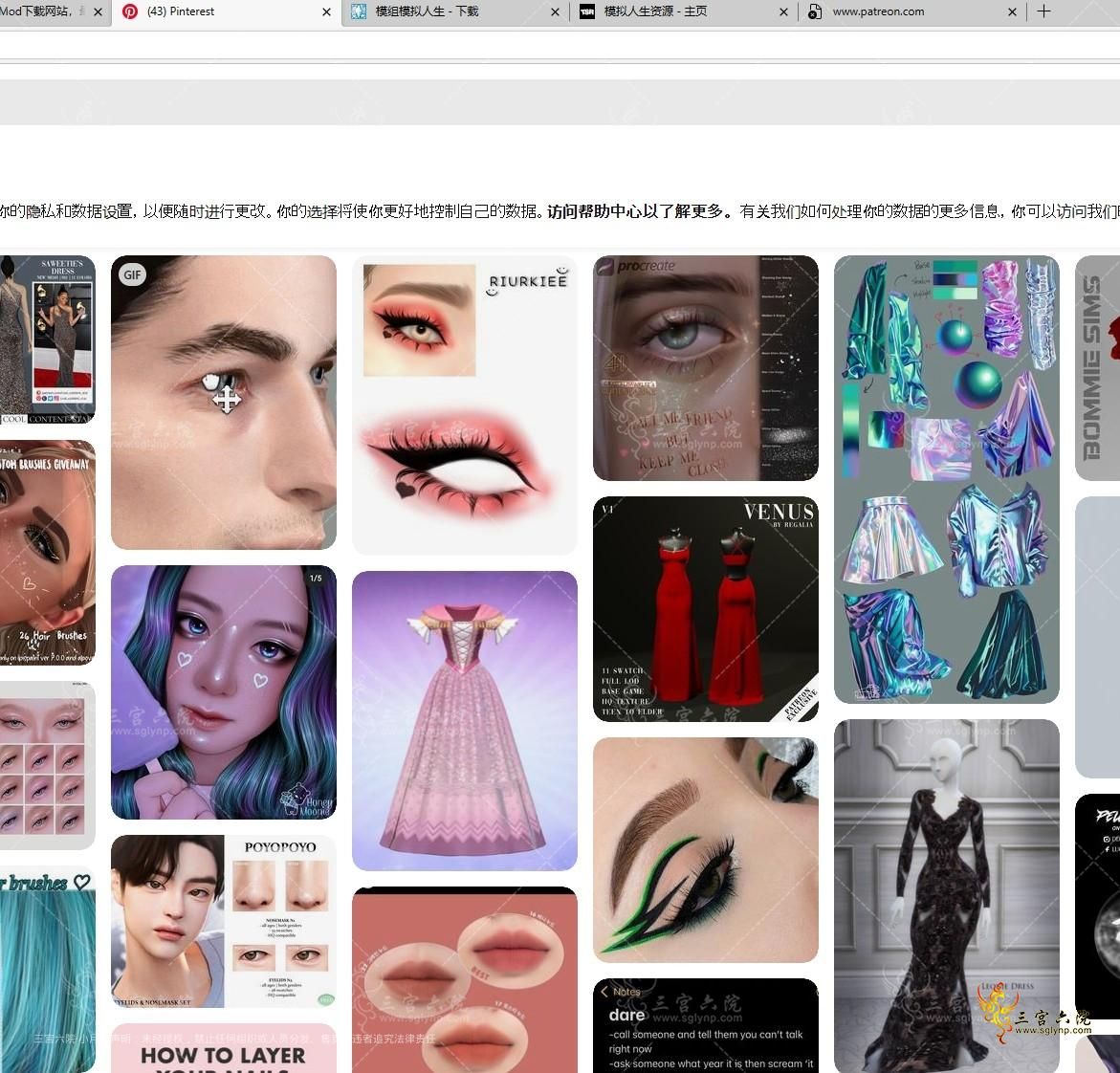Open the custom brushes giveaway pin

pyautogui.click(x=47, y=553)
